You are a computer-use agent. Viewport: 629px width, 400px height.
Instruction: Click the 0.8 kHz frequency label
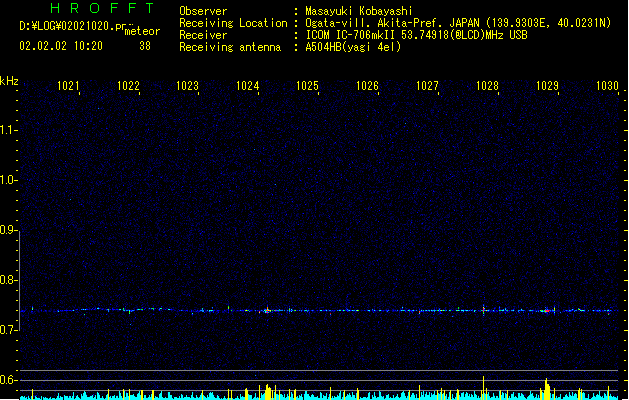pos(8,280)
